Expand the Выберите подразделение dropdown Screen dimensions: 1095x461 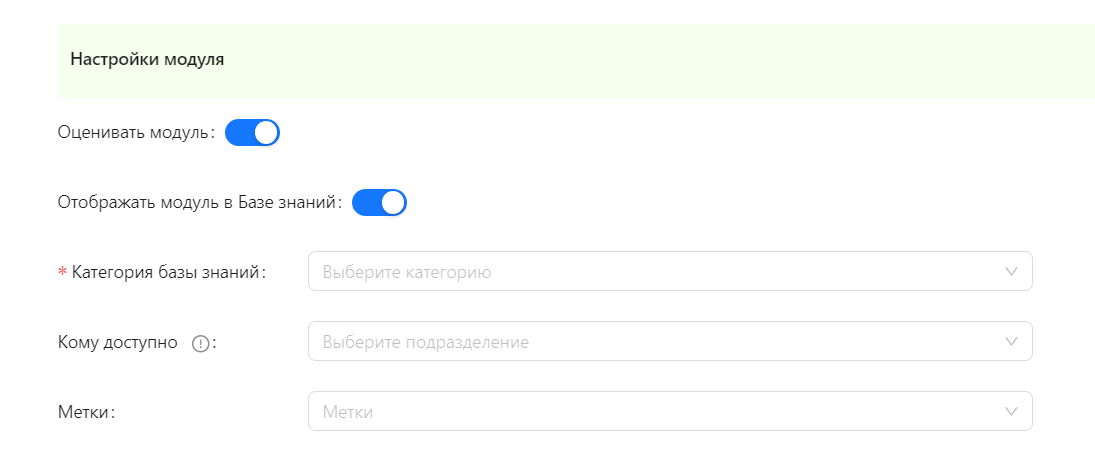pos(670,341)
